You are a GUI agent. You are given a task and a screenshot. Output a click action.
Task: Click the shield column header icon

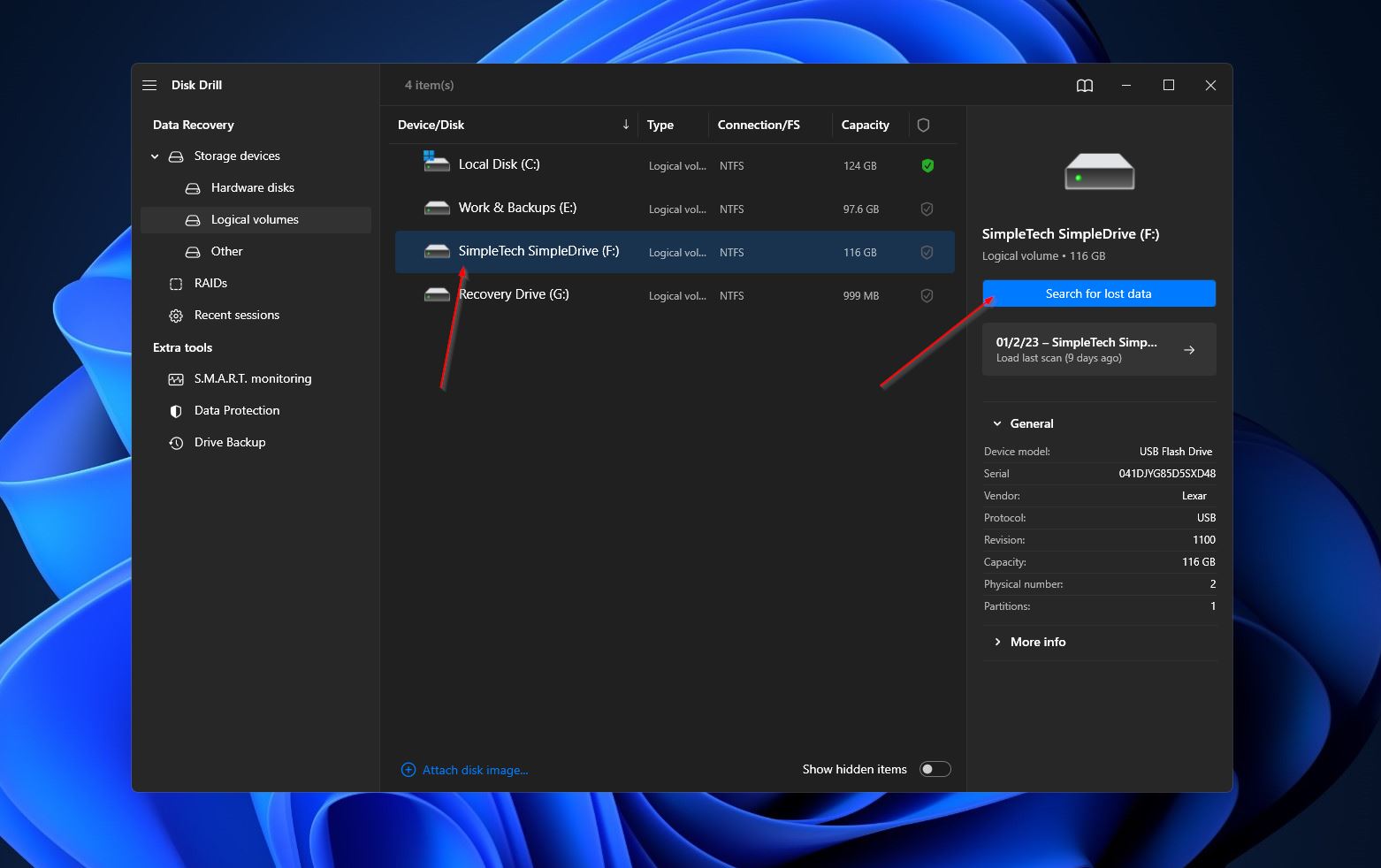(x=923, y=125)
